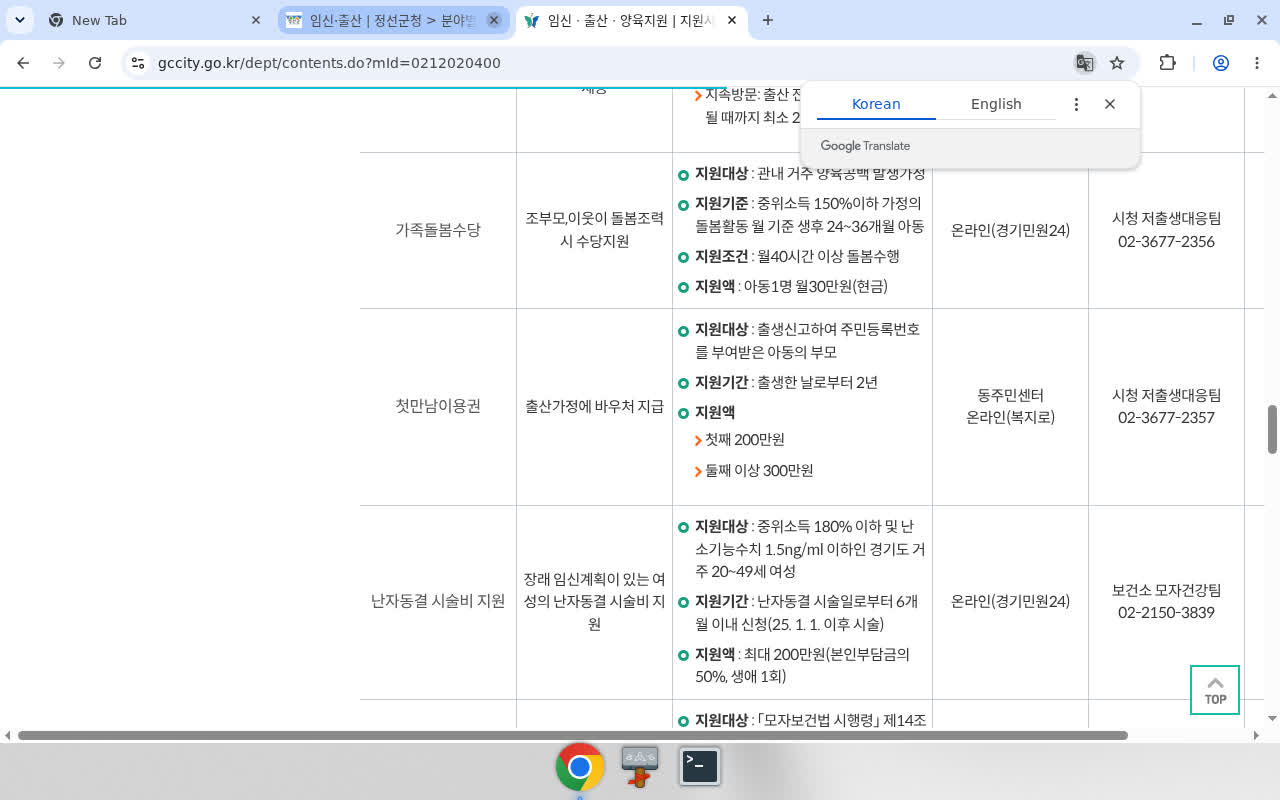This screenshot has width=1280, height=800.
Task: Click 둘째 이상 300만원 list item
Action: tap(759, 471)
